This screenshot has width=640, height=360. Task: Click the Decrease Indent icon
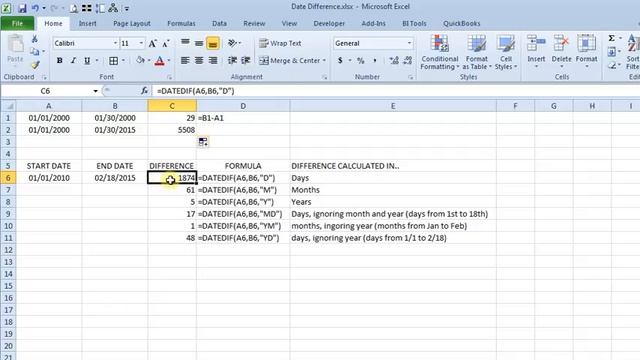[232, 60]
